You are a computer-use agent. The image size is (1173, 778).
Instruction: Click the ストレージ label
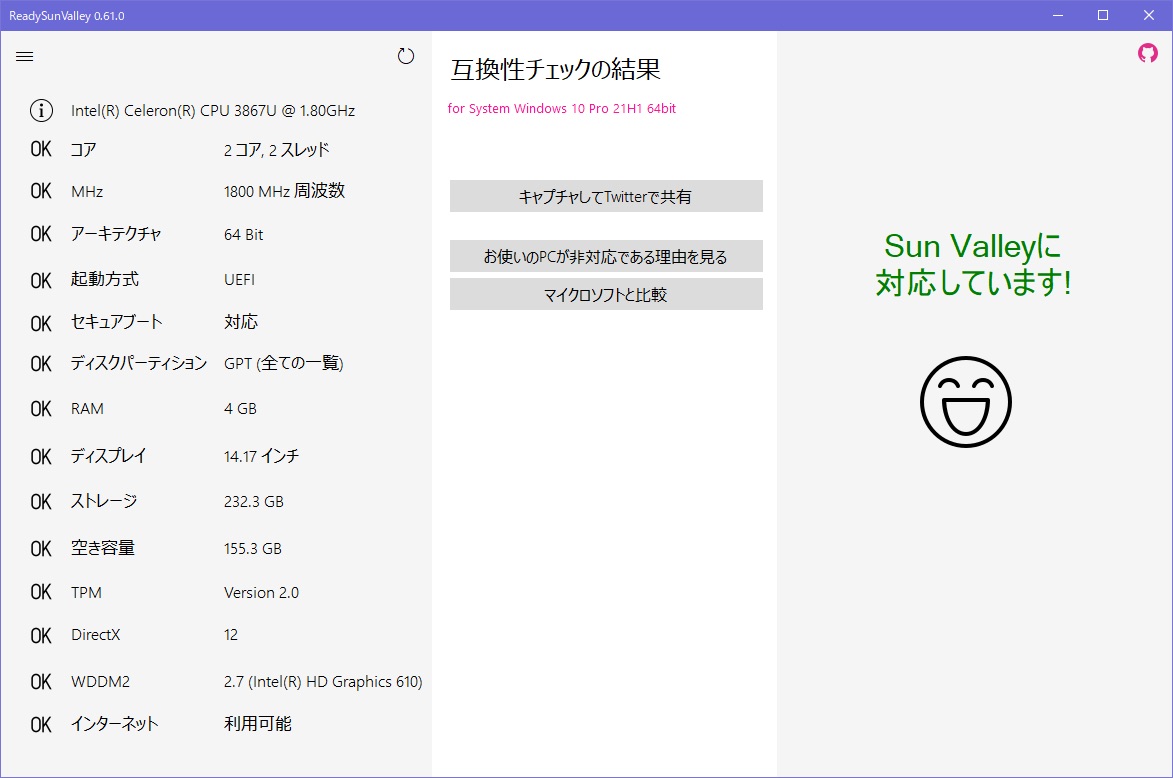[104, 501]
